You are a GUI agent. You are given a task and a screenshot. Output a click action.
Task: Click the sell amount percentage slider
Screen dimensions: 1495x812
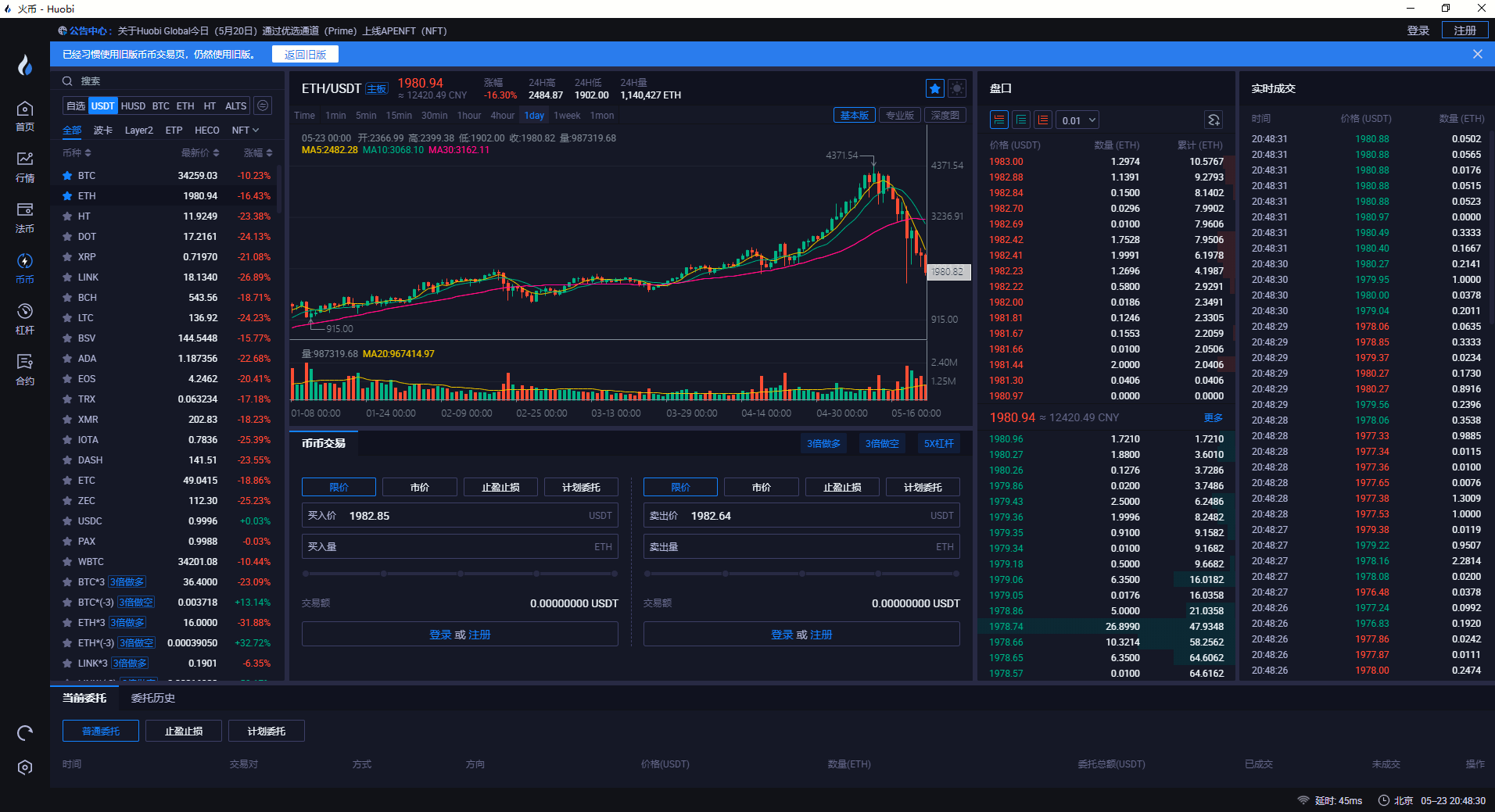(x=801, y=574)
